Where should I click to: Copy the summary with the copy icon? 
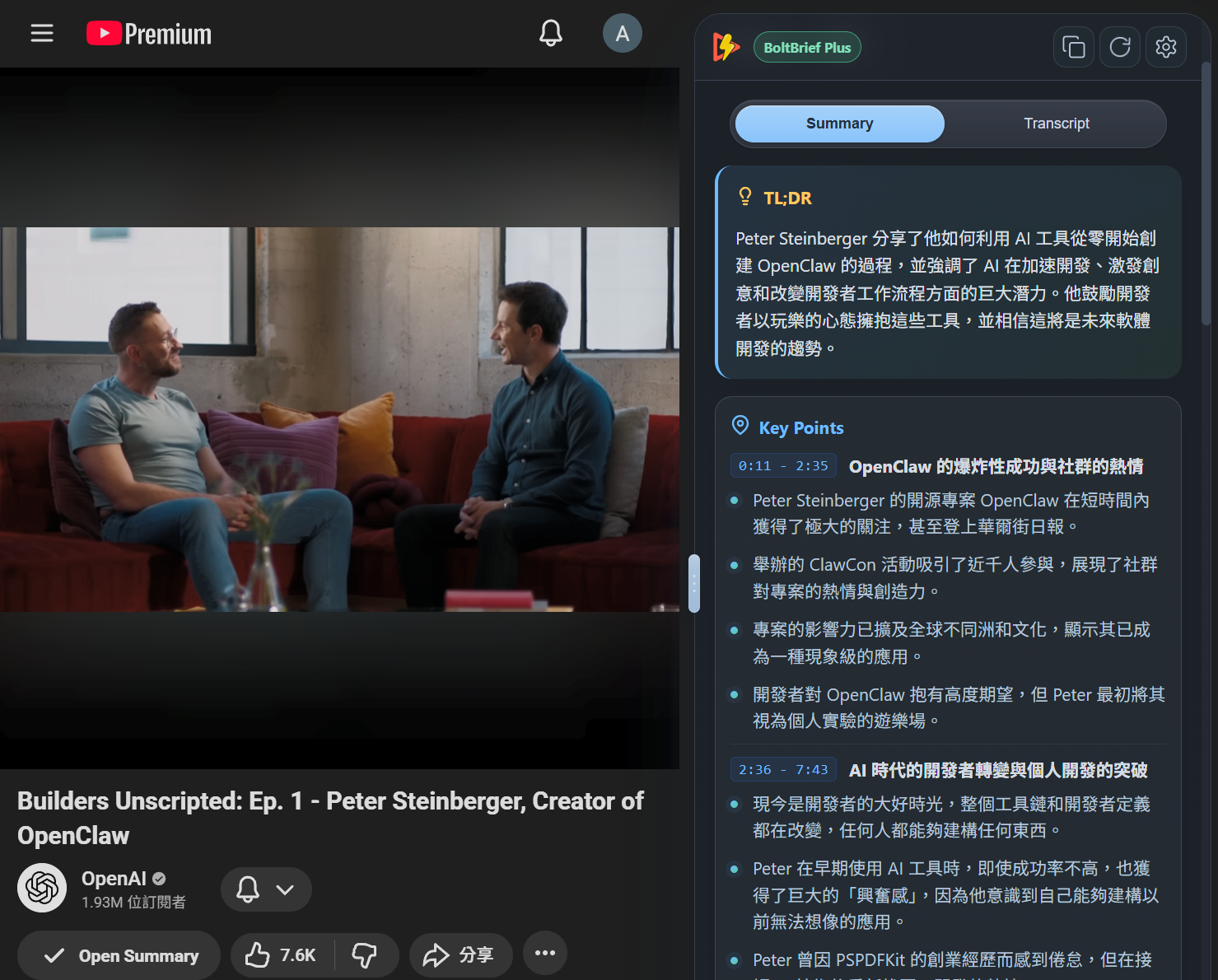(1074, 47)
